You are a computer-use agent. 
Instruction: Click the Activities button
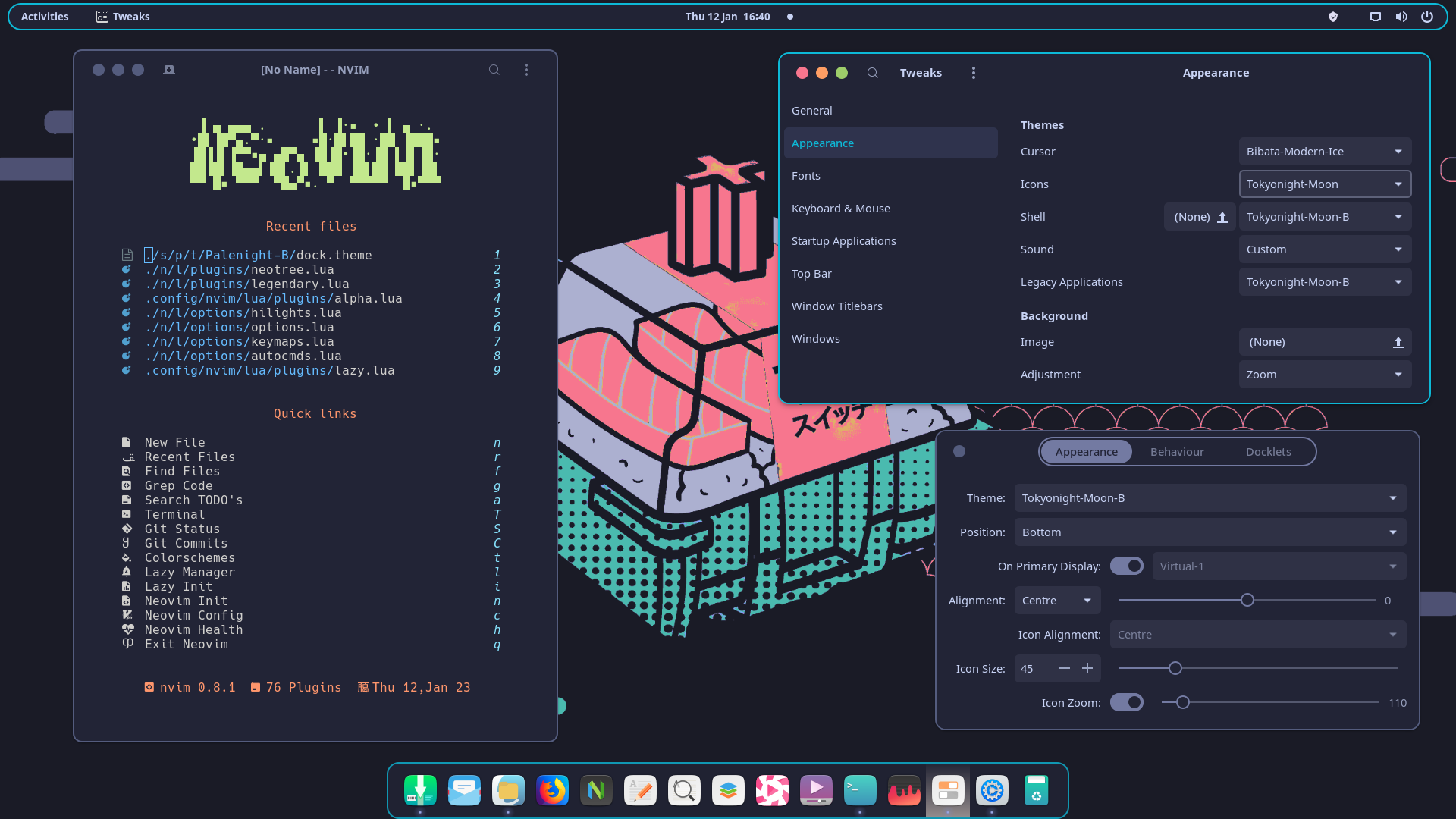point(45,17)
